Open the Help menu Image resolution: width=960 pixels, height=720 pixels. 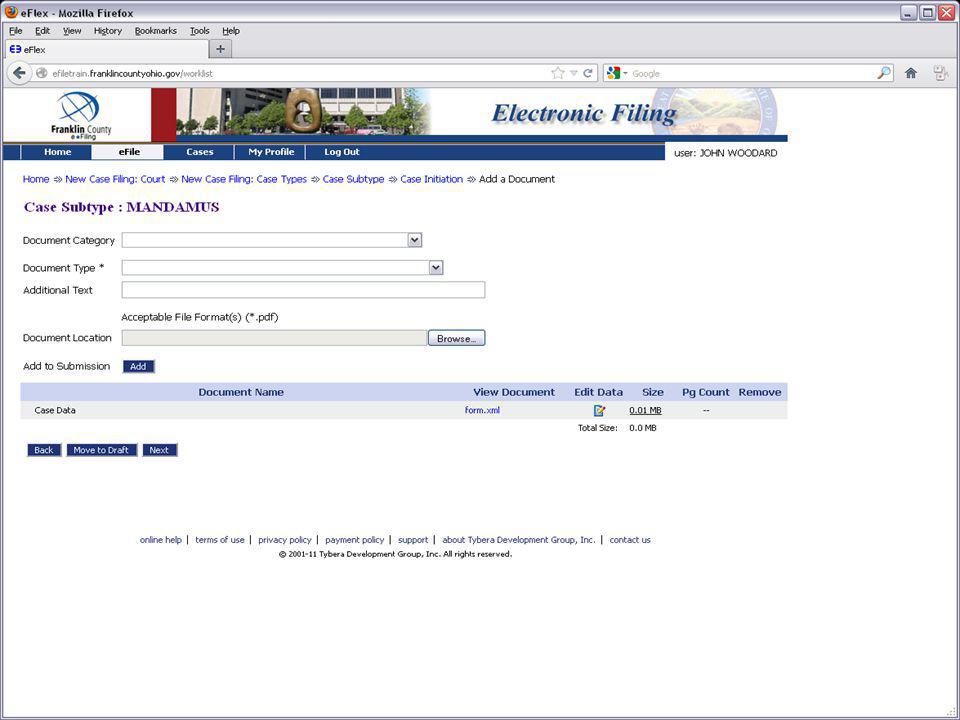pos(231,31)
